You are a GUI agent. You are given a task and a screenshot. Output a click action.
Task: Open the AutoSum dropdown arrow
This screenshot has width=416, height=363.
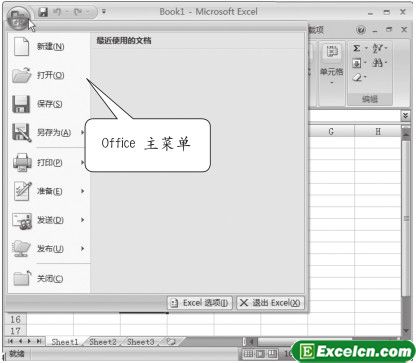pos(366,49)
